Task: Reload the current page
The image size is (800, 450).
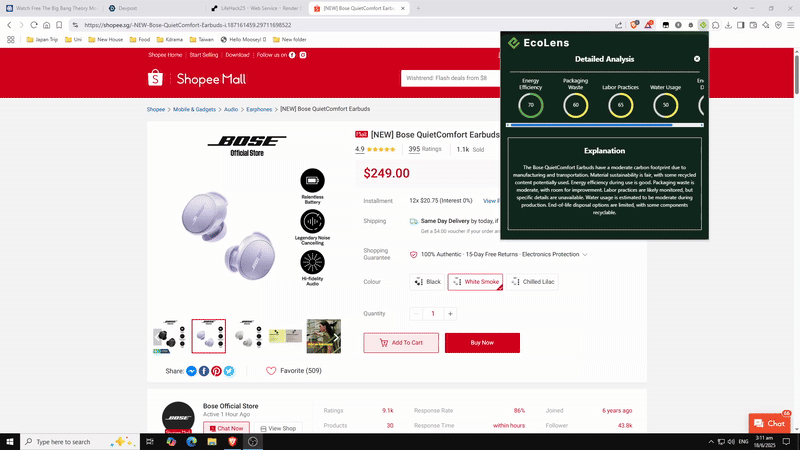Action: [x=34, y=25]
